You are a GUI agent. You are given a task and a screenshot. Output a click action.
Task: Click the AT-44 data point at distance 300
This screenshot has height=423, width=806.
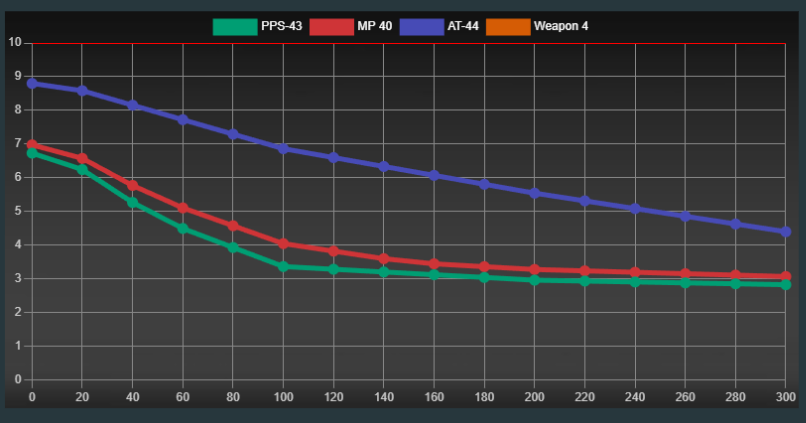(786, 232)
